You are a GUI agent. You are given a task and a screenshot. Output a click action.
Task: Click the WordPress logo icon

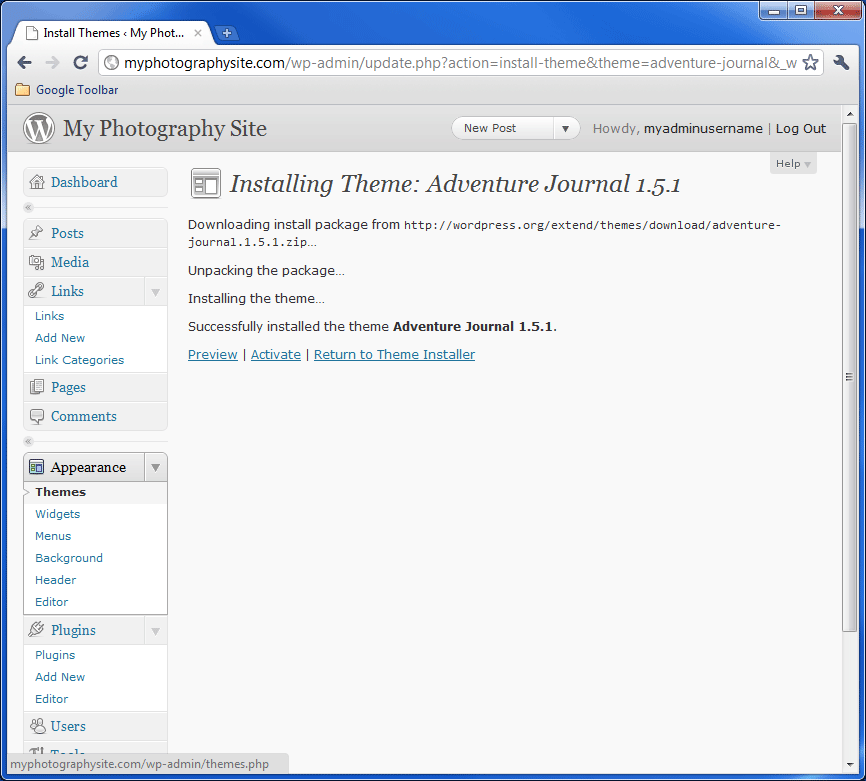click(39, 128)
